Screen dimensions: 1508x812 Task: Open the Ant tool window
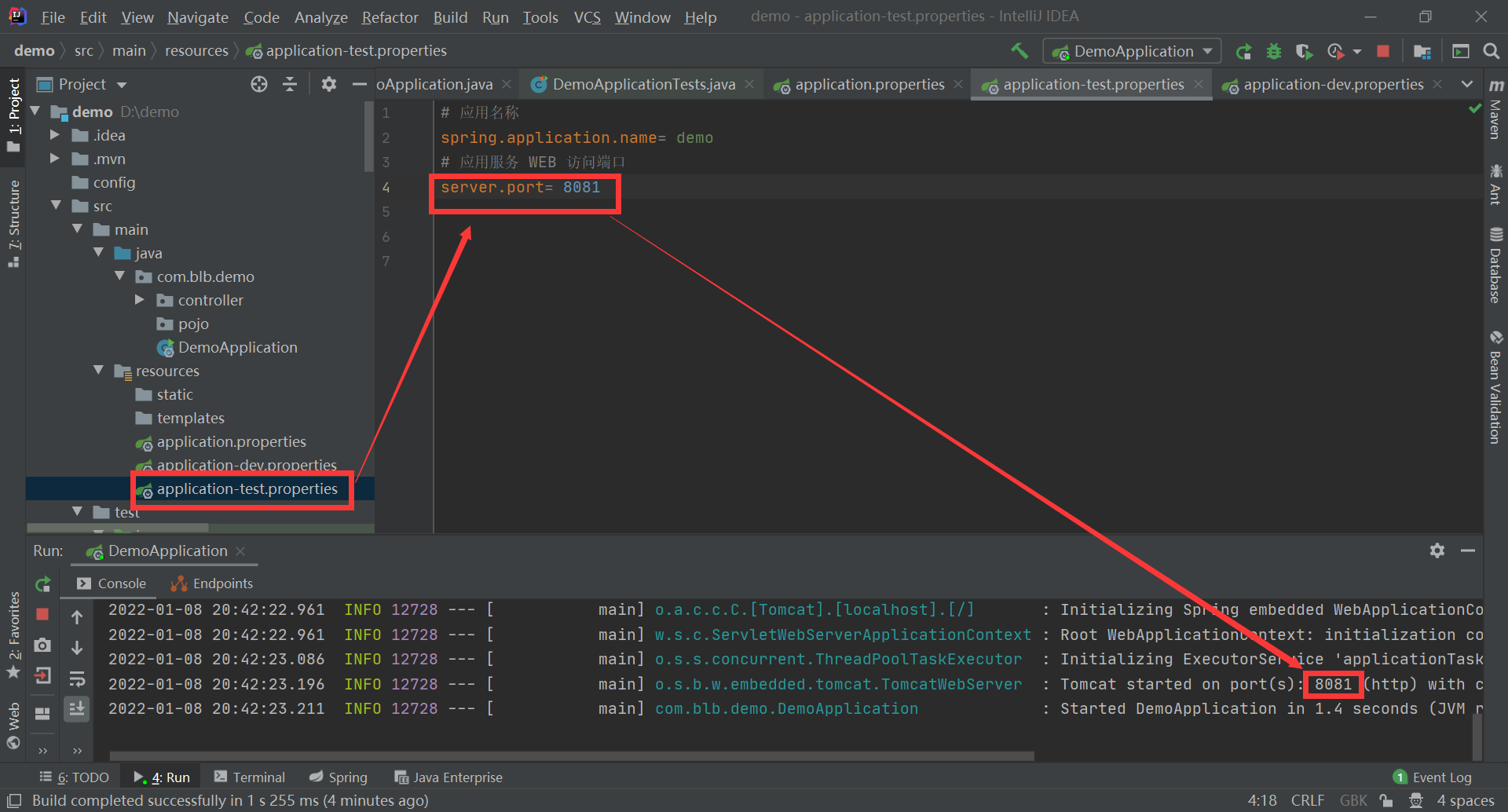pyautogui.click(x=1496, y=184)
